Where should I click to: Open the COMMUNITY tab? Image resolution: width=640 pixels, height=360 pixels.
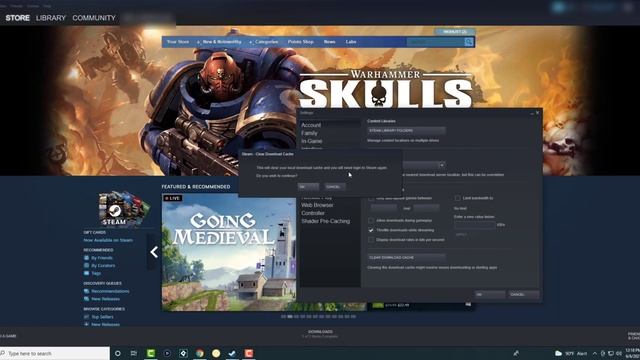click(94, 18)
